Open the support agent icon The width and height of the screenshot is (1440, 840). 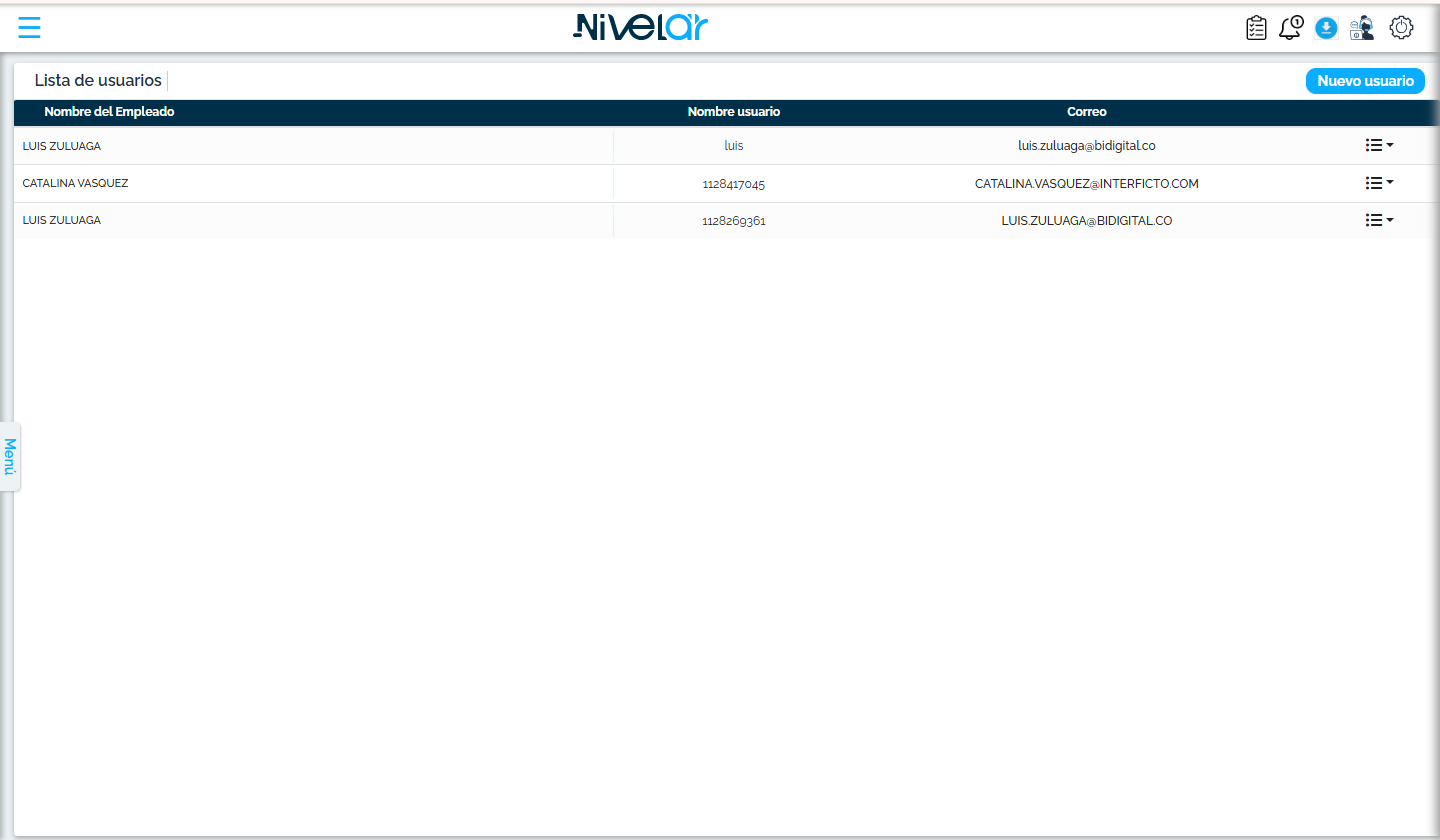[1362, 28]
